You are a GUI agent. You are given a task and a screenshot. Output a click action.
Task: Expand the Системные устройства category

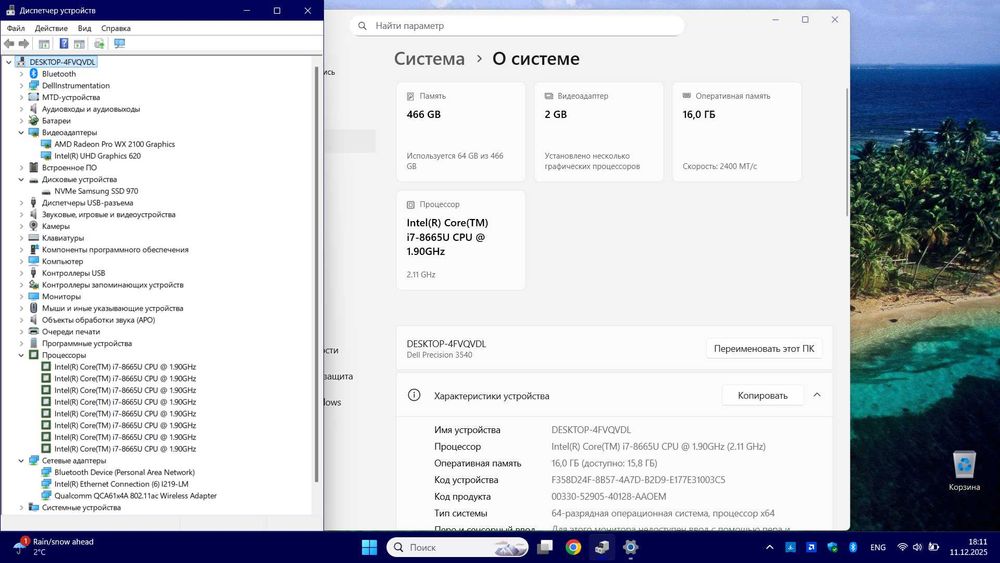21,508
